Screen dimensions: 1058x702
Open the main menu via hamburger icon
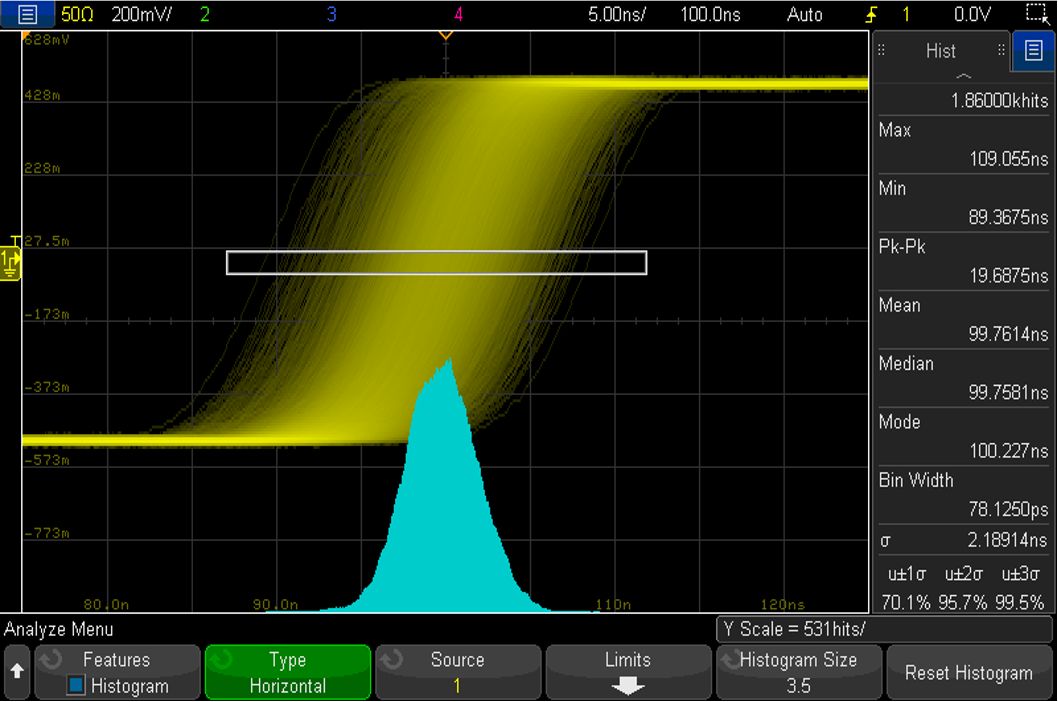[26, 14]
